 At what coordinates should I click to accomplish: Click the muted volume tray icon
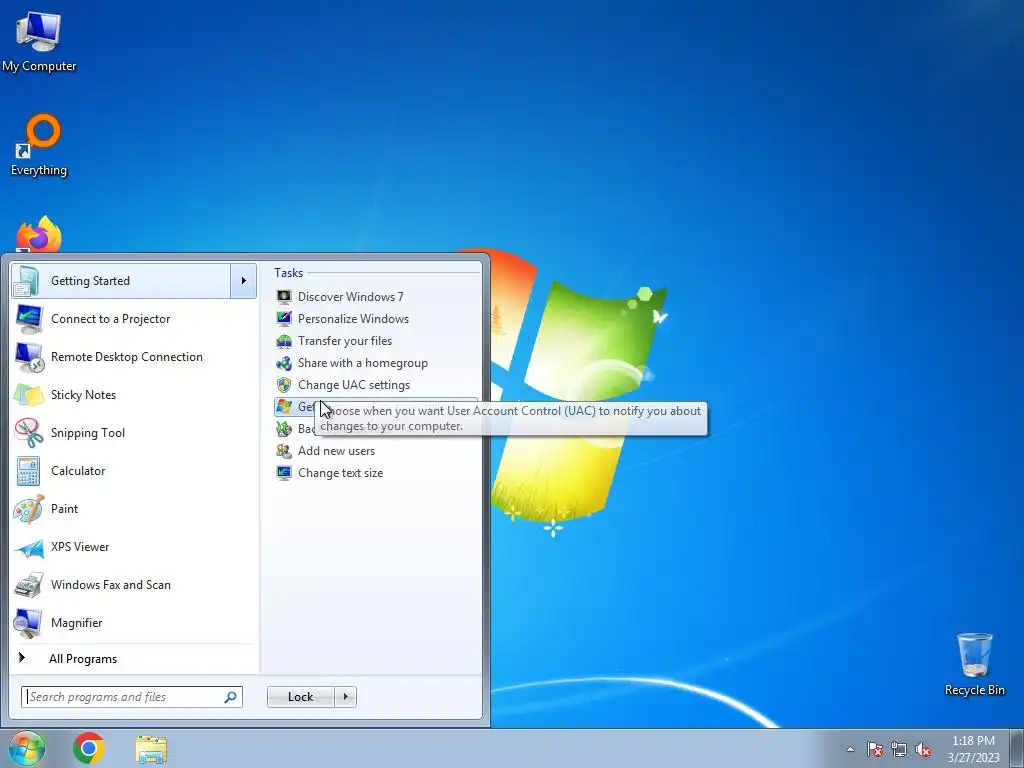click(923, 749)
